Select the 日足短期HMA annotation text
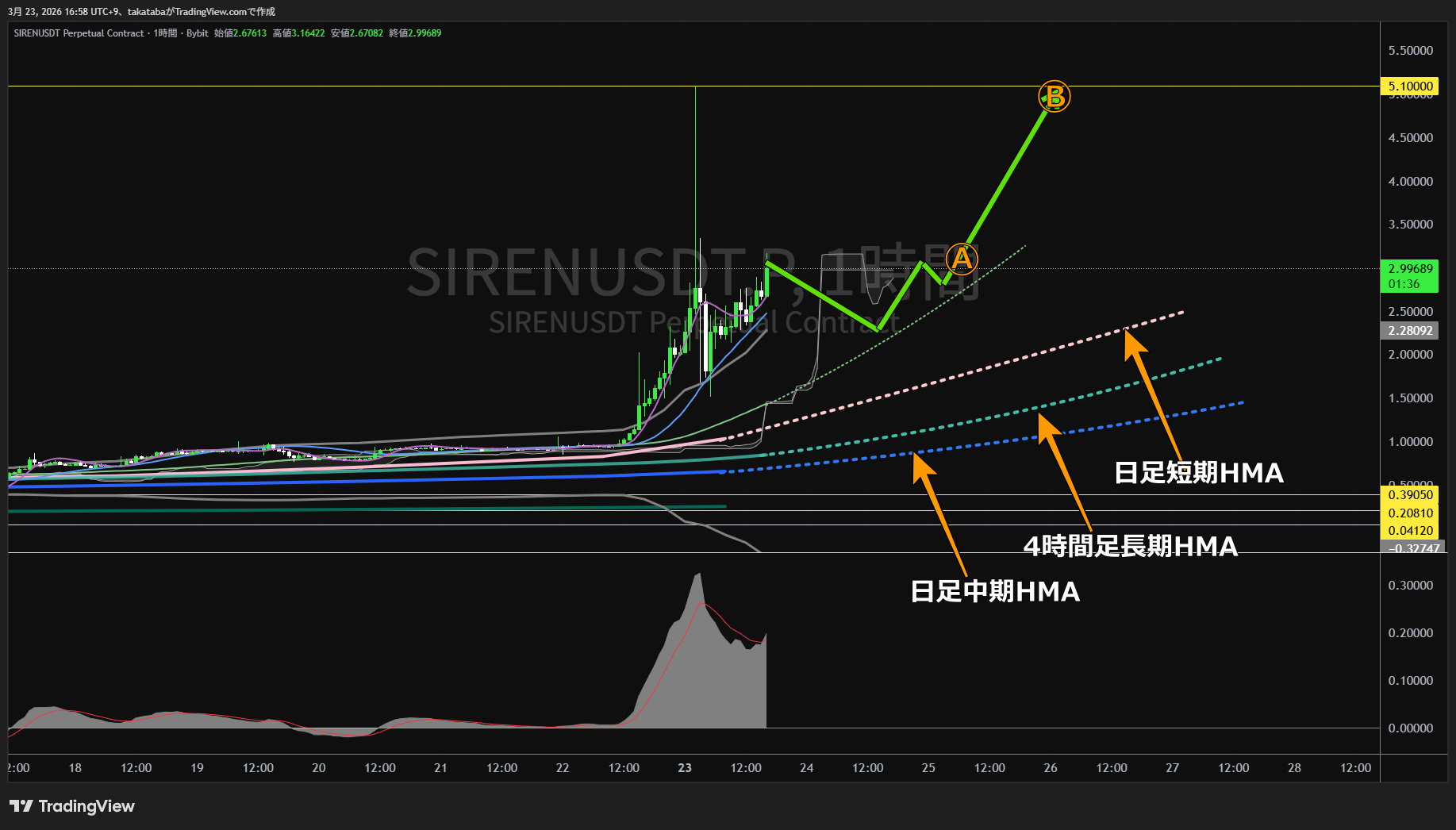 1199,473
